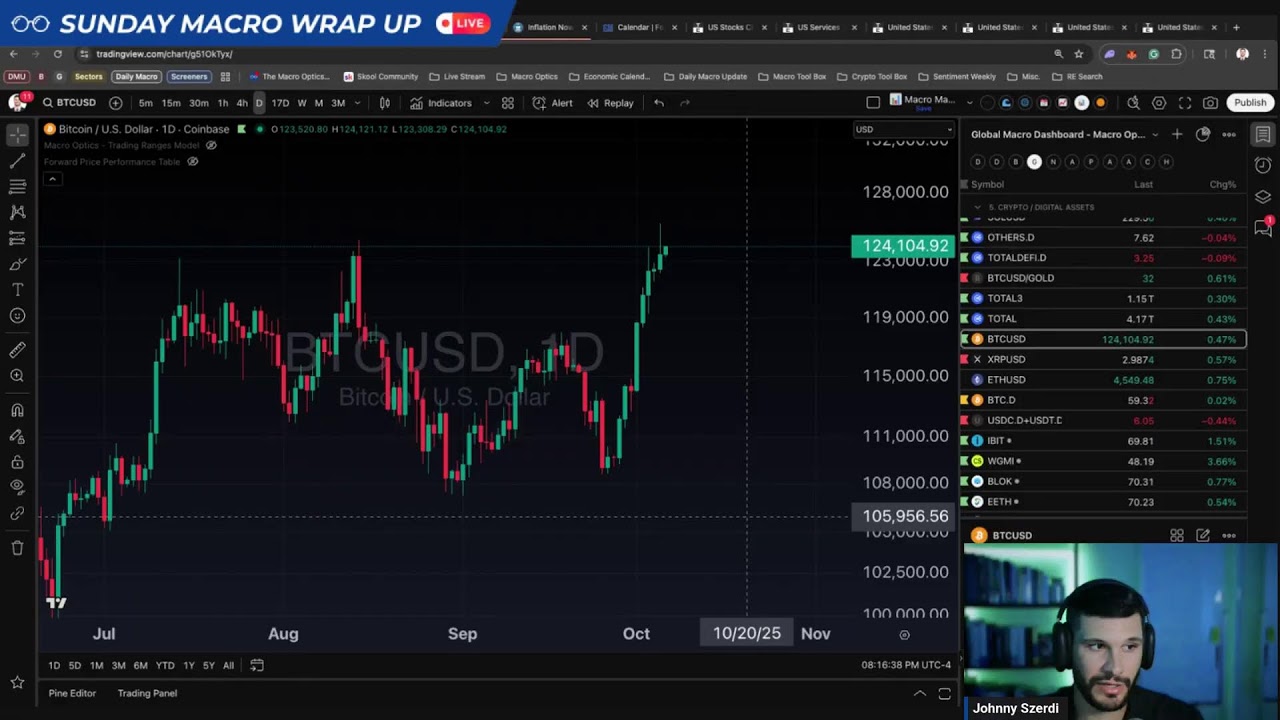The height and width of the screenshot is (720, 1280).
Task: Undo the last chart action
Action: [x=658, y=103]
